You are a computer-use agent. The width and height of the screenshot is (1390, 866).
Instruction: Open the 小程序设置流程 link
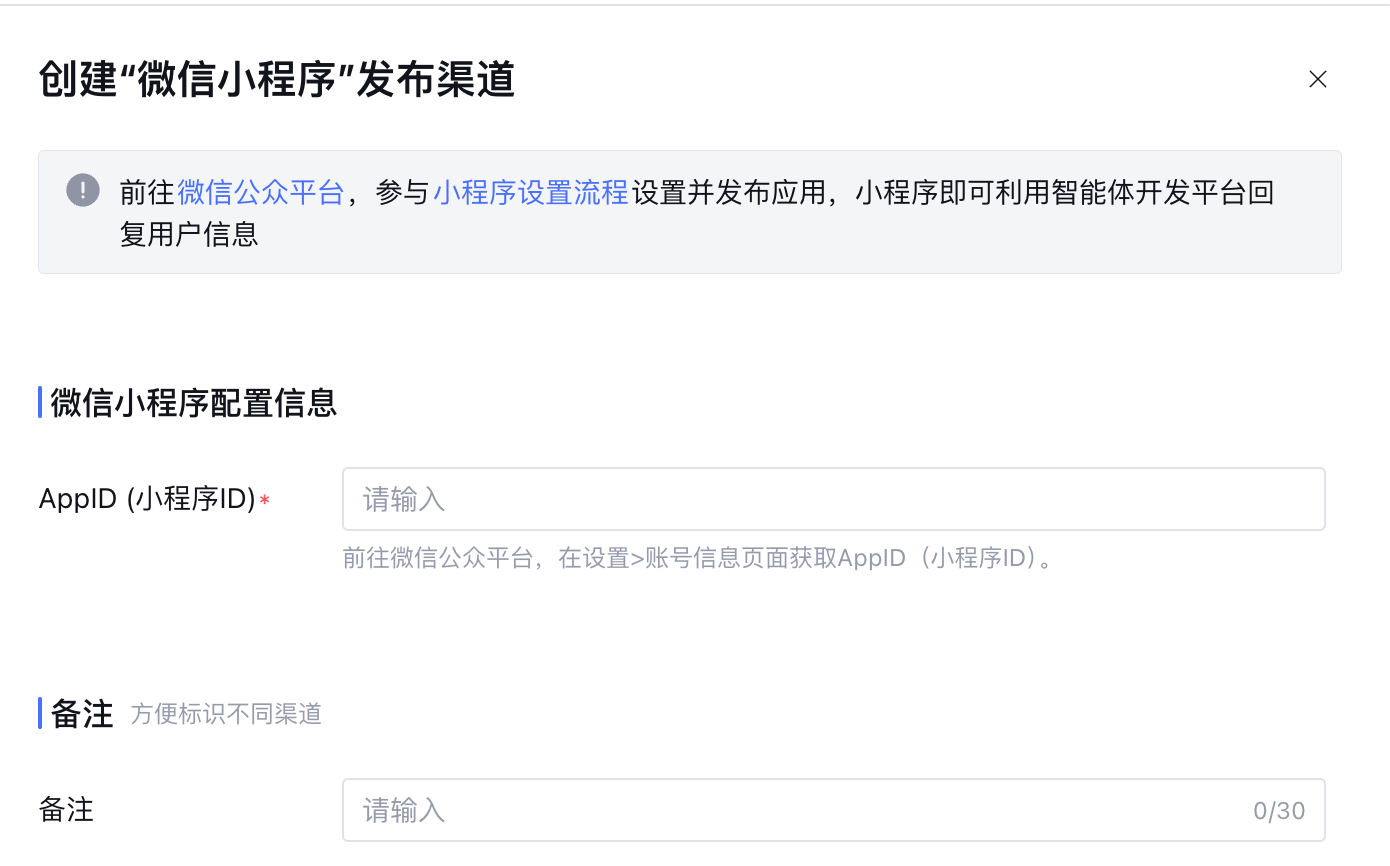(530, 192)
